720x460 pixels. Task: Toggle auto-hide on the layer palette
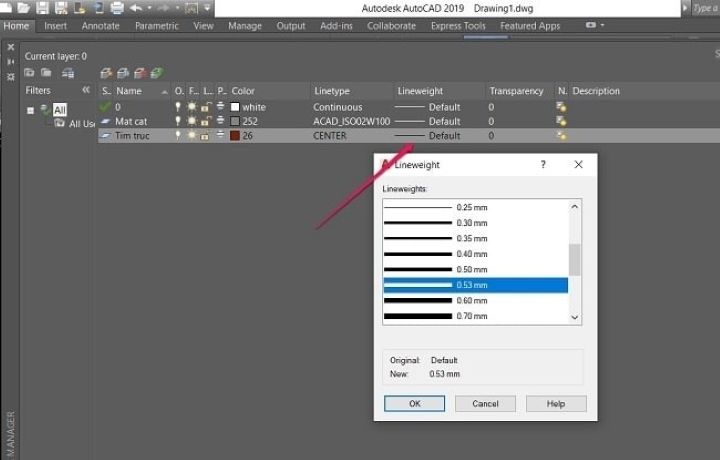click(x=11, y=62)
